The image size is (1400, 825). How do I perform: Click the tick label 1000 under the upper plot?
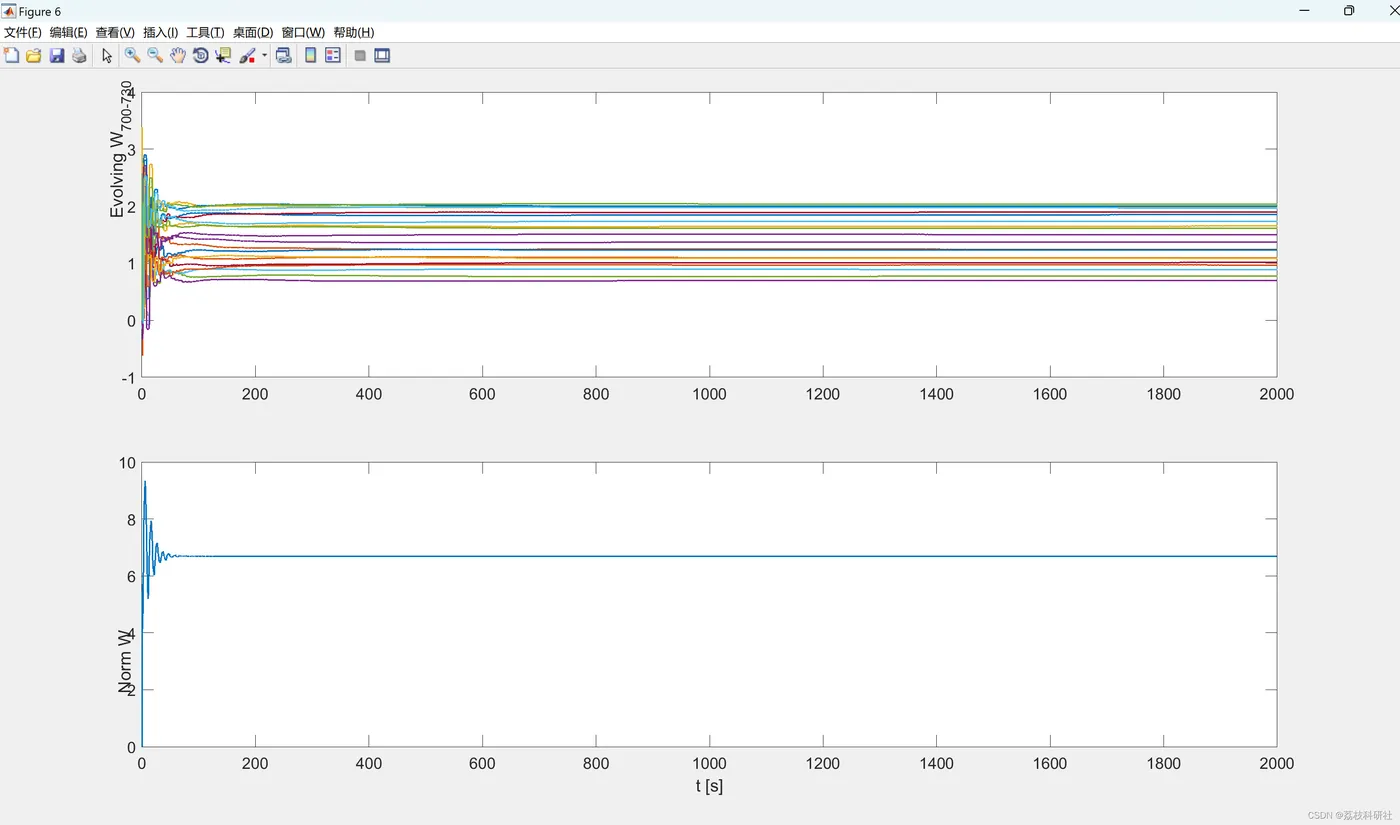[709, 394]
